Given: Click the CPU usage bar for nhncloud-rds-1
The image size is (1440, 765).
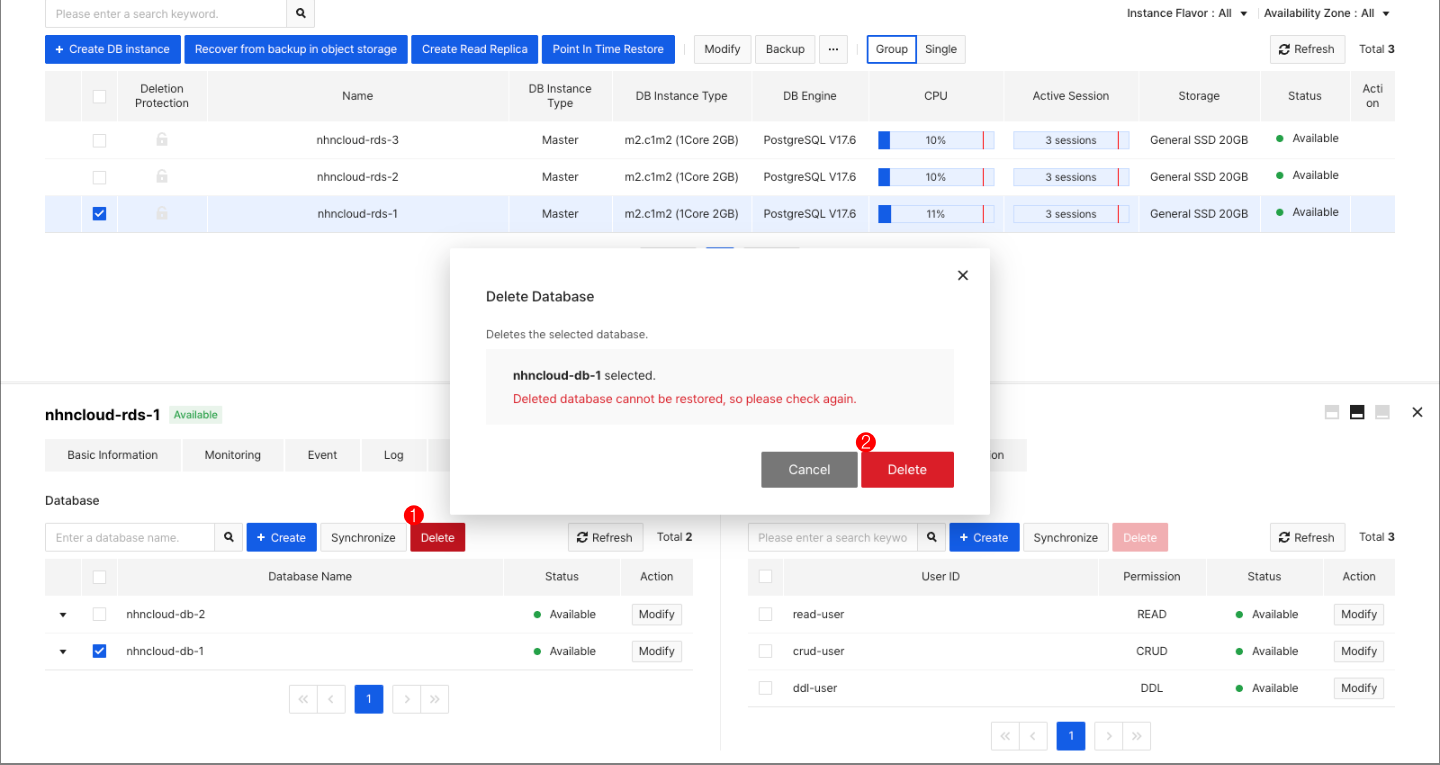Looking at the screenshot, I should tap(934, 213).
